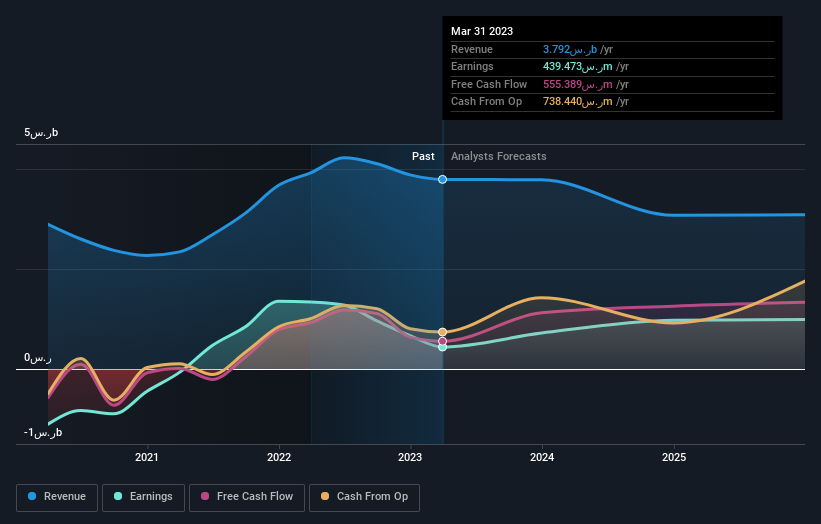The height and width of the screenshot is (524, 821).
Task: Click the 2024 x-axis label
Action: click(541, 457)
